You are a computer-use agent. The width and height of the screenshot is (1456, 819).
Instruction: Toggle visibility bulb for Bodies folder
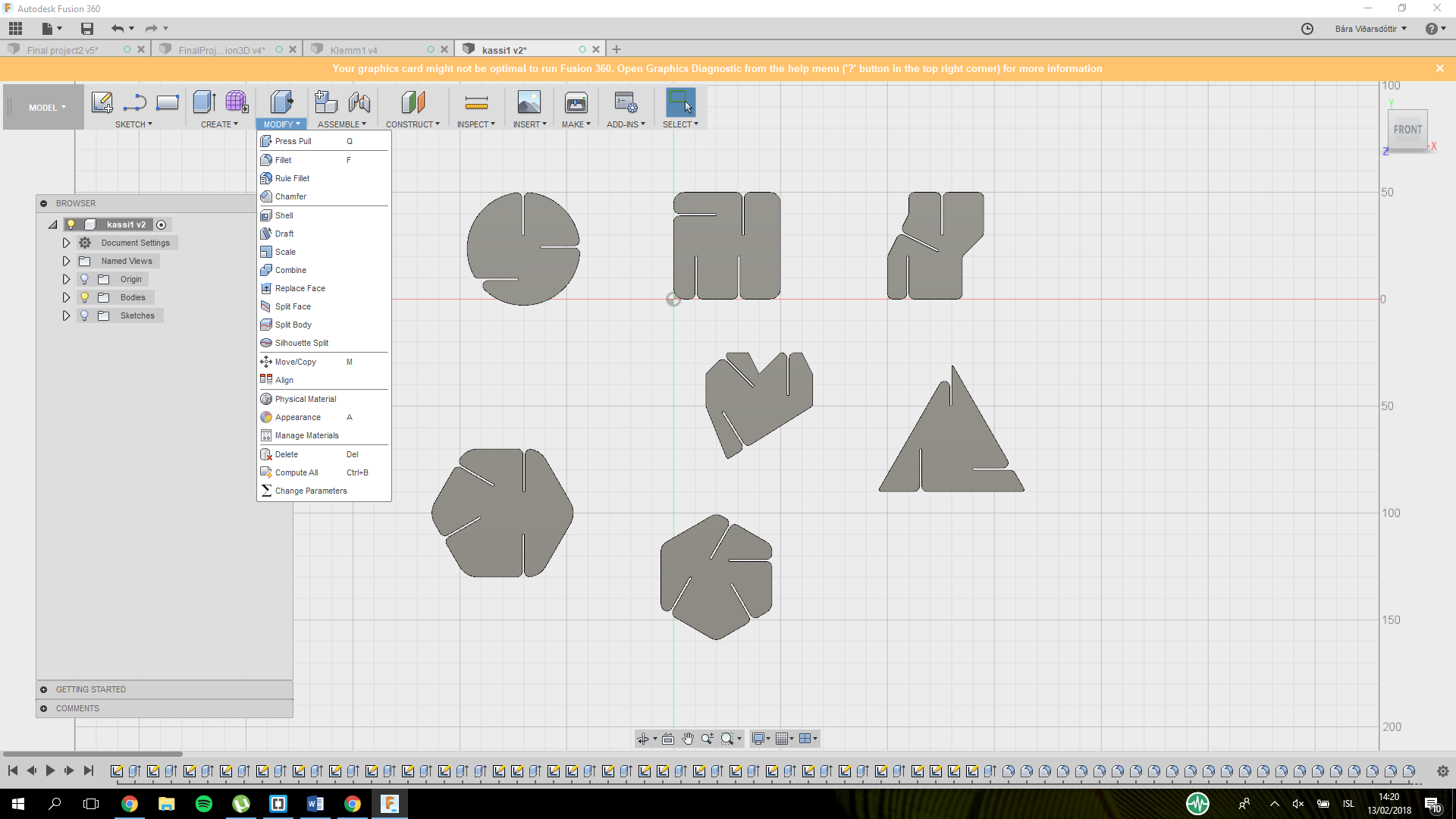point(85,297)
